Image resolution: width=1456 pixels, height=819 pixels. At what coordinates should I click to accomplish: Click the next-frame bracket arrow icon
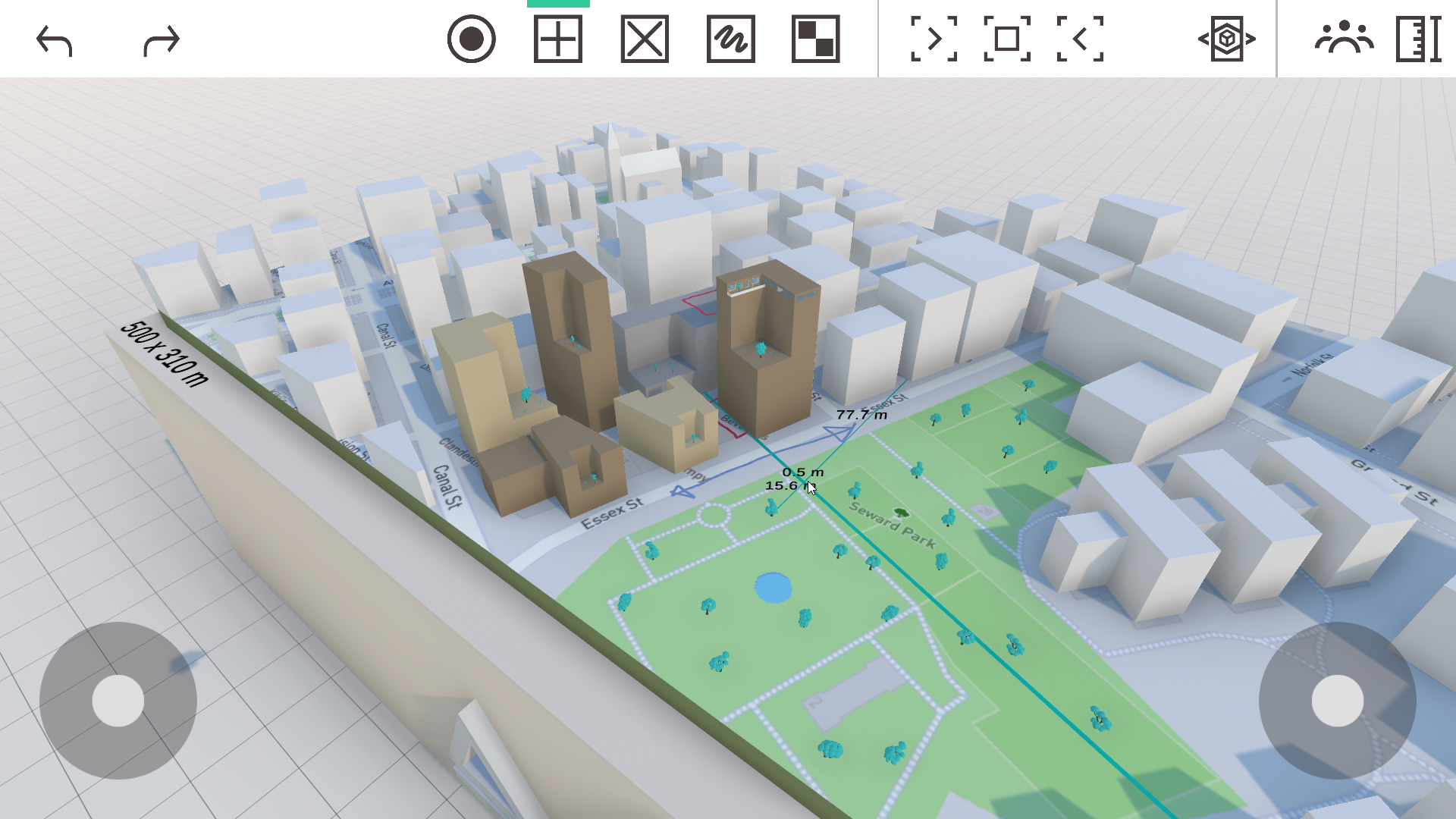[934, 39]
